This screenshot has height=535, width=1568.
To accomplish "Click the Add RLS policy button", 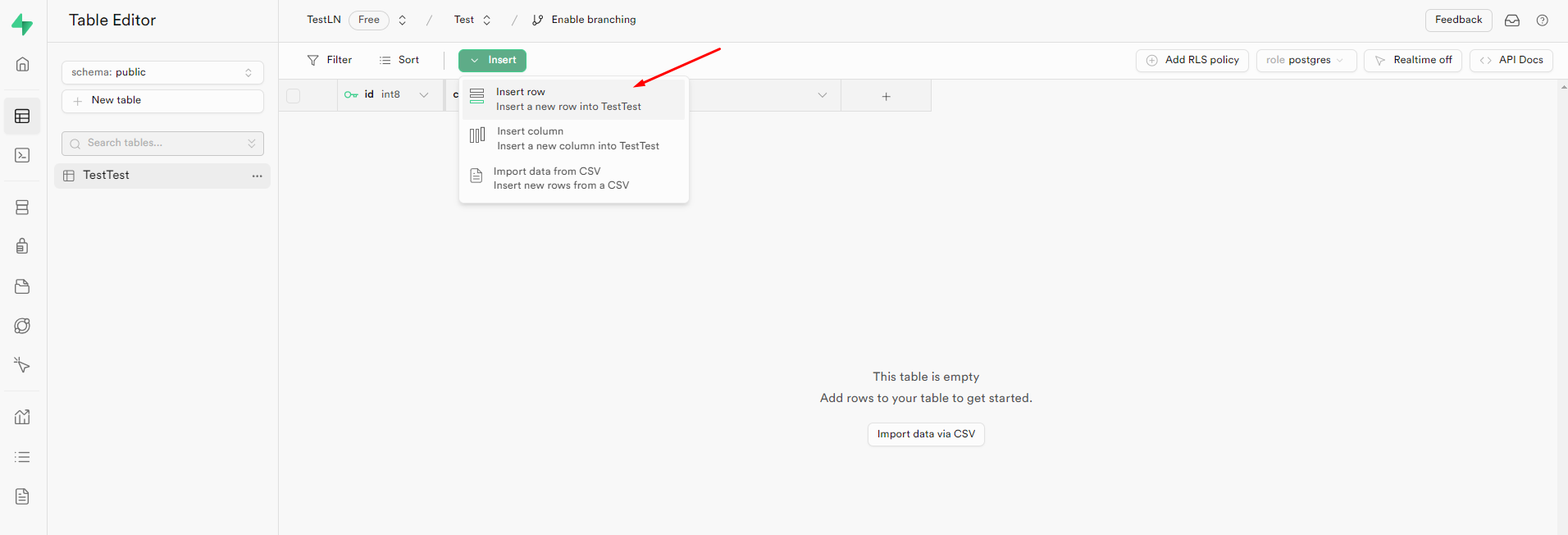I will click(x=1192, y=61).
